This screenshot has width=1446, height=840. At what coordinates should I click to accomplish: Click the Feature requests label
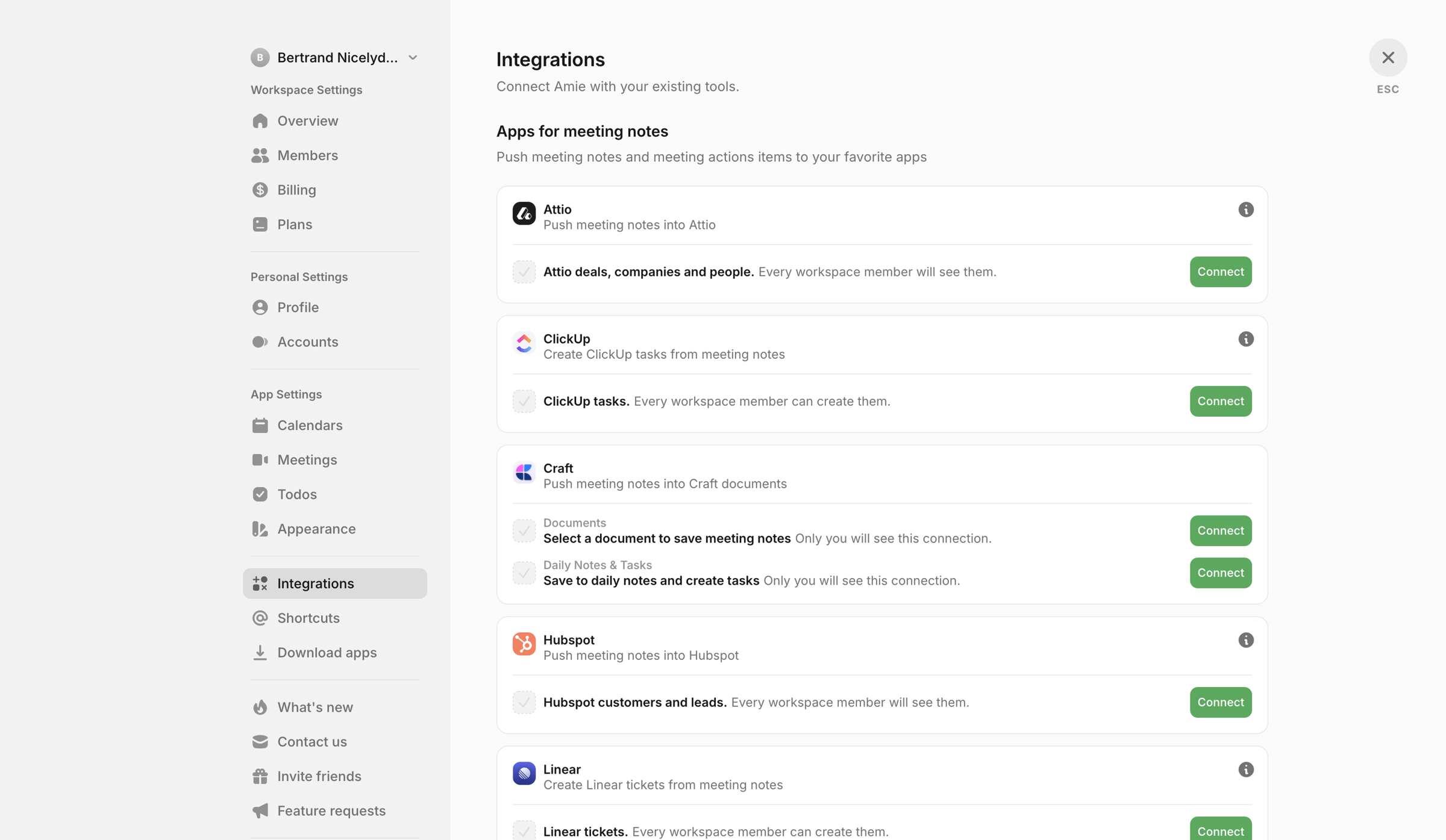click(331, 810)
